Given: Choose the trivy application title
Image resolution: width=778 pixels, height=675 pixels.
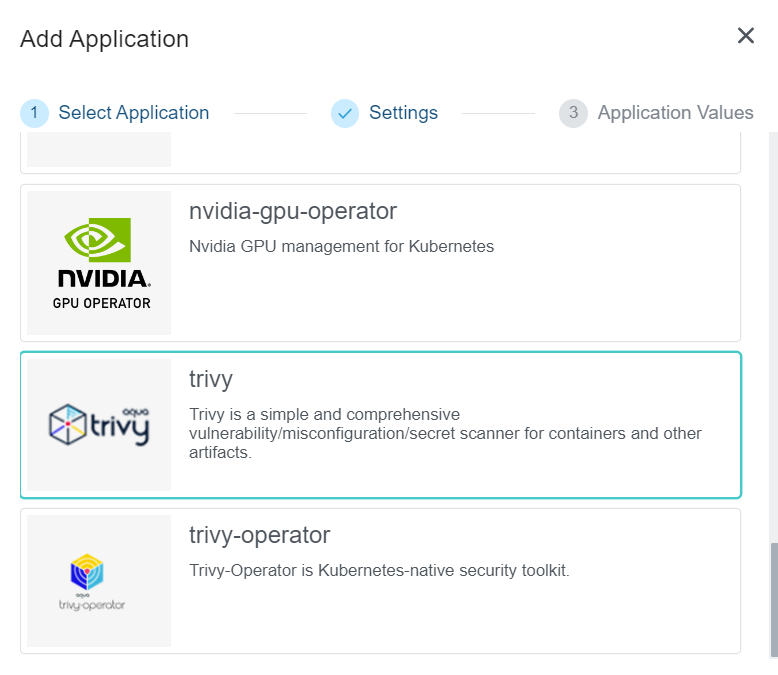Looking at the screenshot, I should [211, 379].
